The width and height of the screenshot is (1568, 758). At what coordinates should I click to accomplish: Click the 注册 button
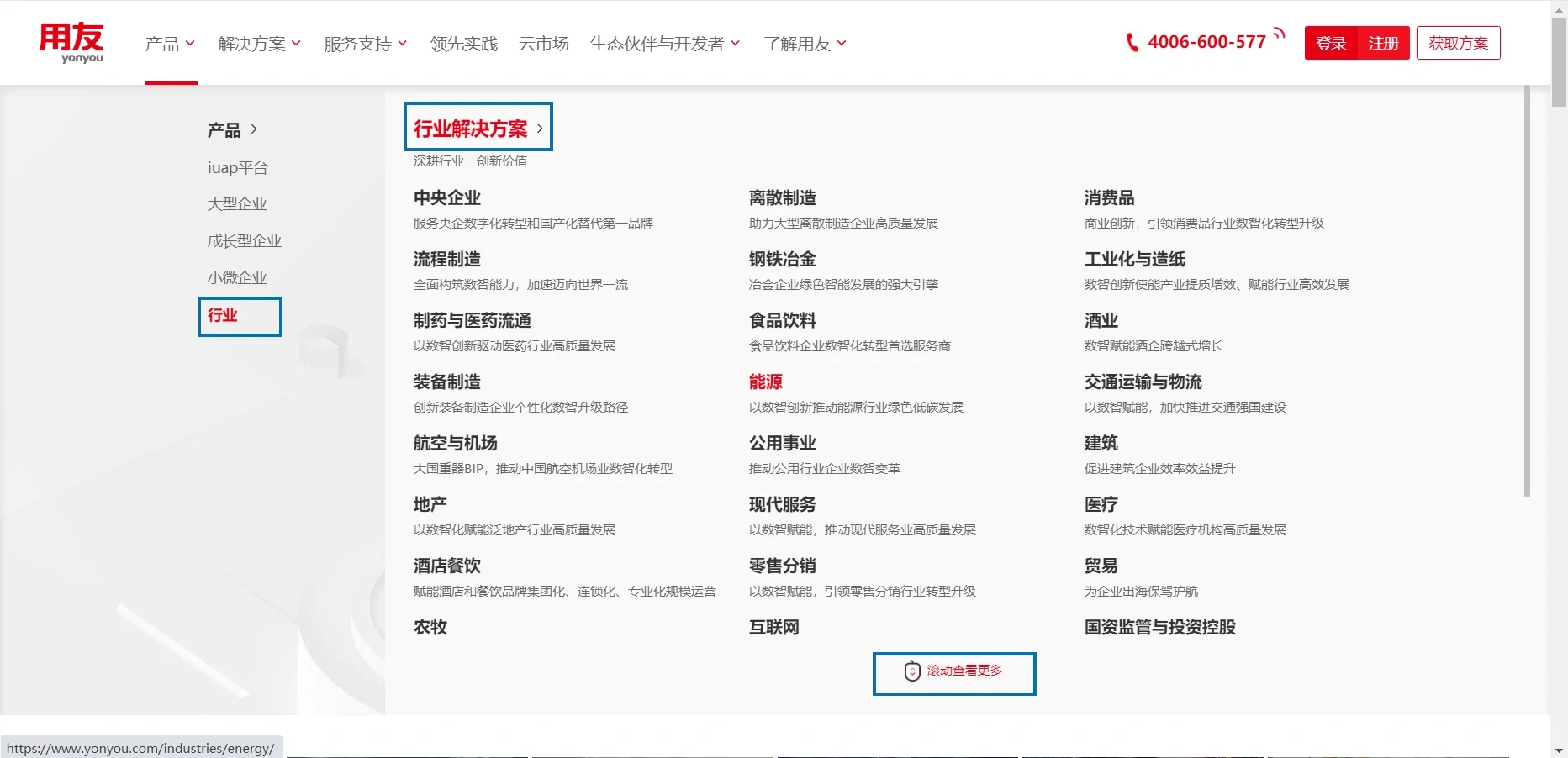[1383, 42]
